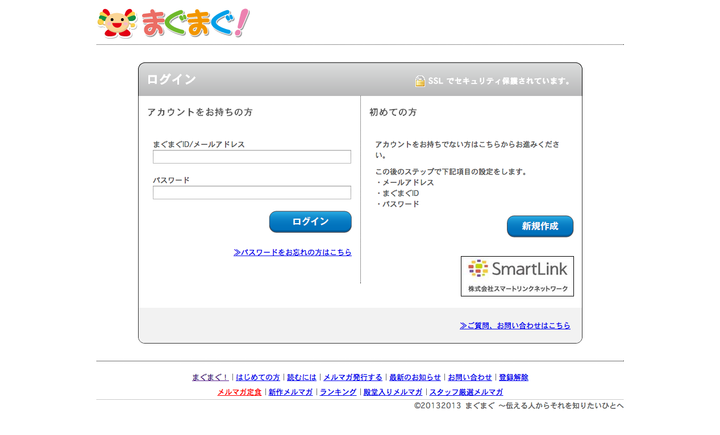
Task: Open the 殿堂入りメルマガ footer link
Action: click(x=393, y=392)
